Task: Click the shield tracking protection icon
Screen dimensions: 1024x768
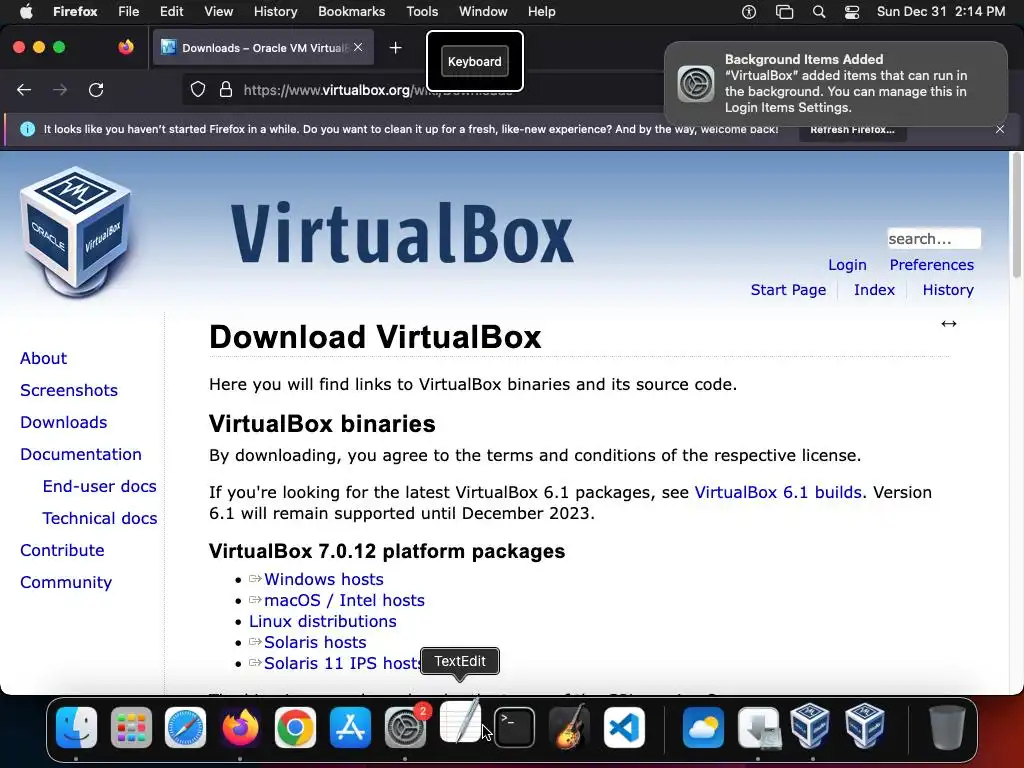Action: coord(198,89)
